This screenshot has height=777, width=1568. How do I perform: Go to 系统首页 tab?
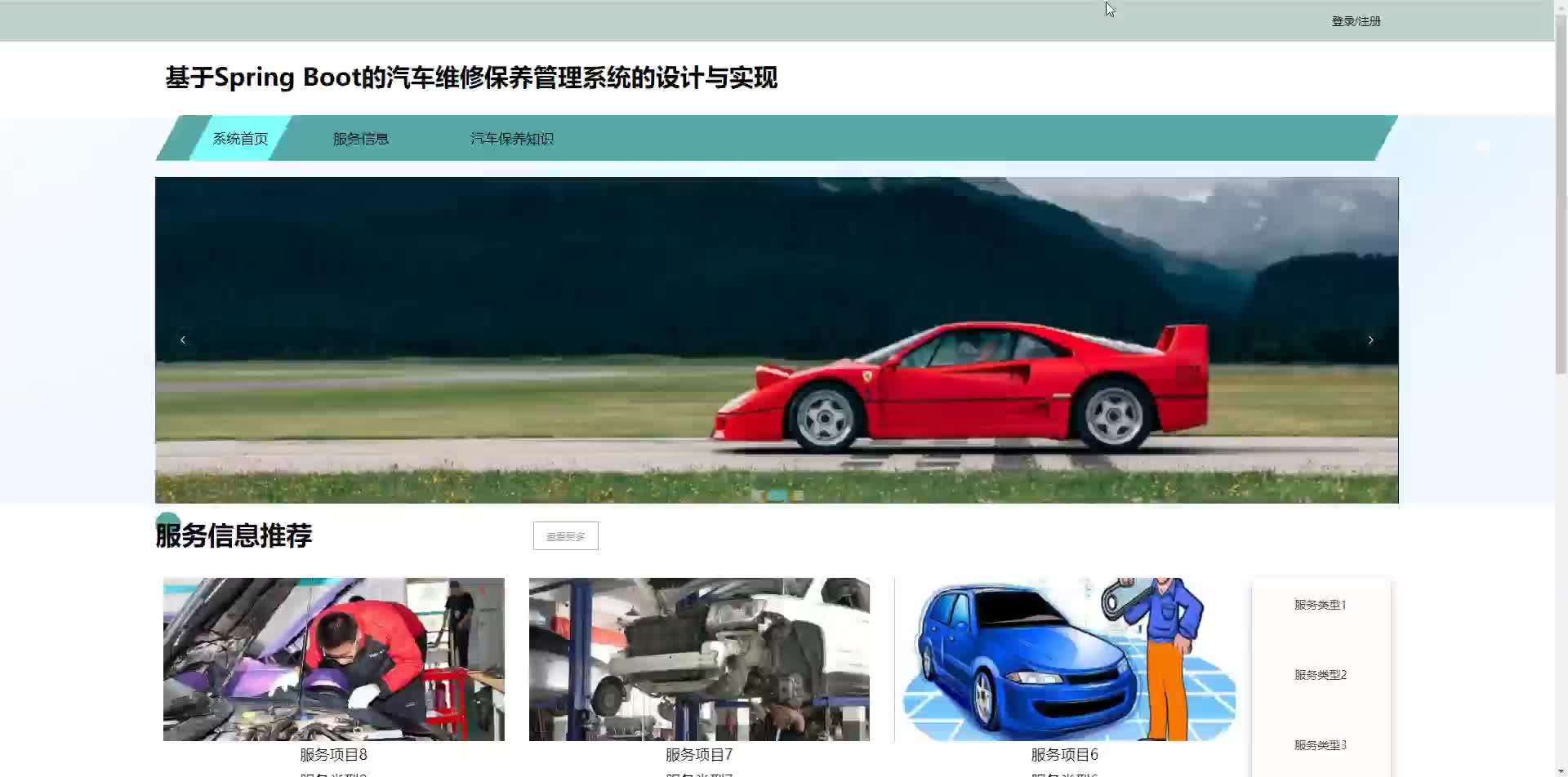pyautogui.click(x=240, y=139)
